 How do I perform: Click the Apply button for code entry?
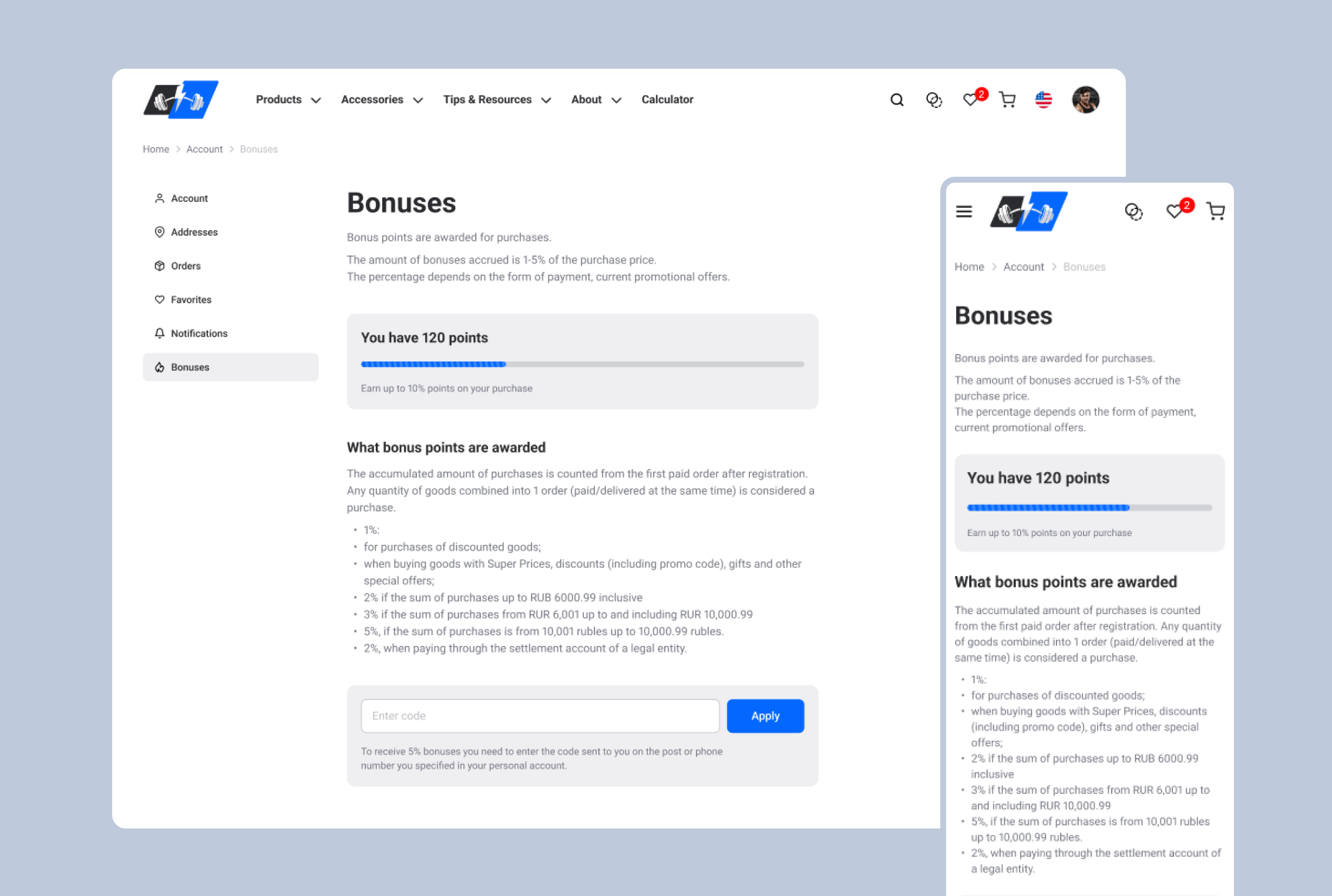765,715
